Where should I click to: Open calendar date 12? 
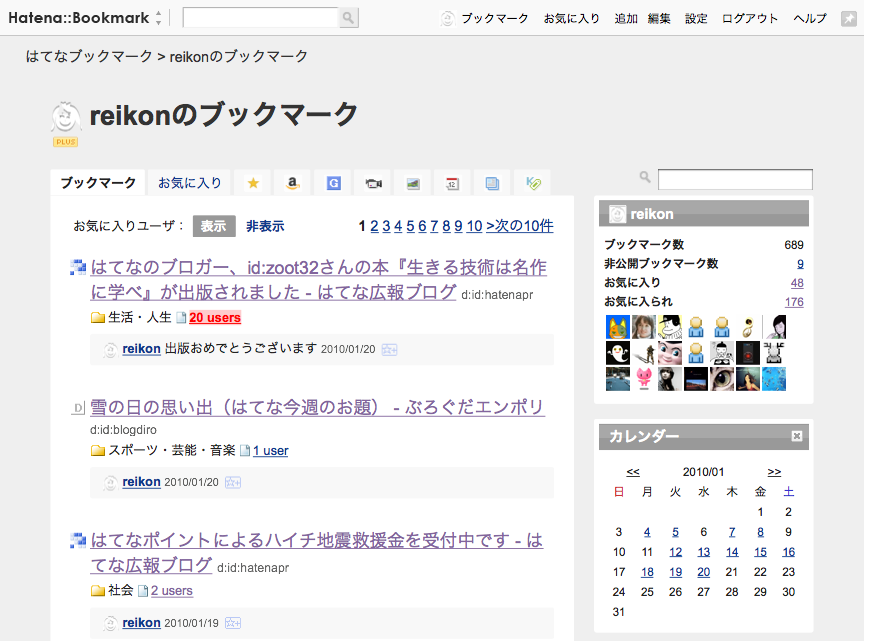pos(675,553)
